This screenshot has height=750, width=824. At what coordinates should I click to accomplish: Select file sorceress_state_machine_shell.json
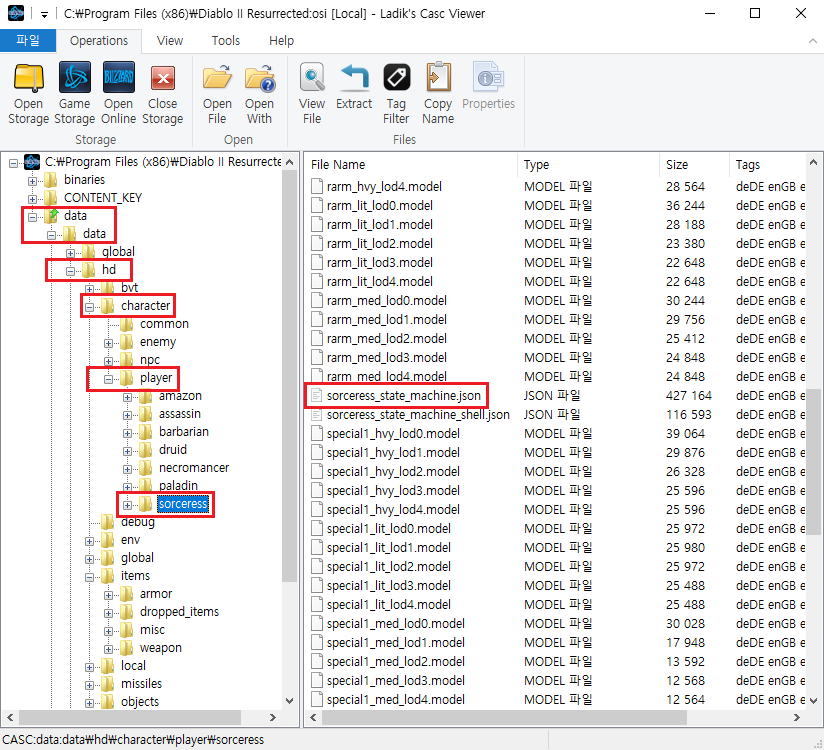point(418,414)
